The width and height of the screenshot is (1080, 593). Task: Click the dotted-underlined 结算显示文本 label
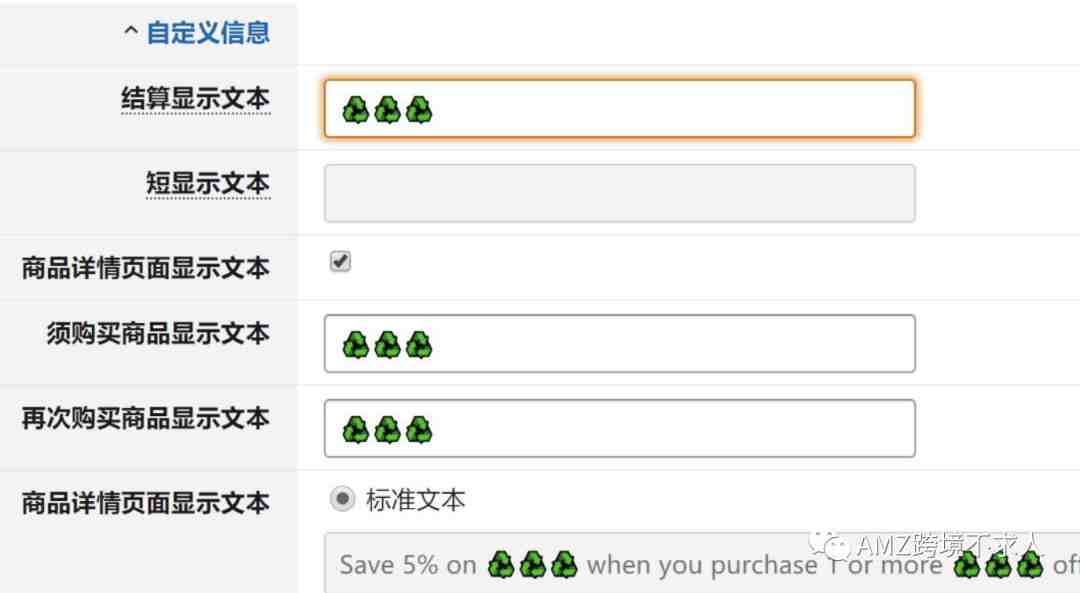(196, 98)
